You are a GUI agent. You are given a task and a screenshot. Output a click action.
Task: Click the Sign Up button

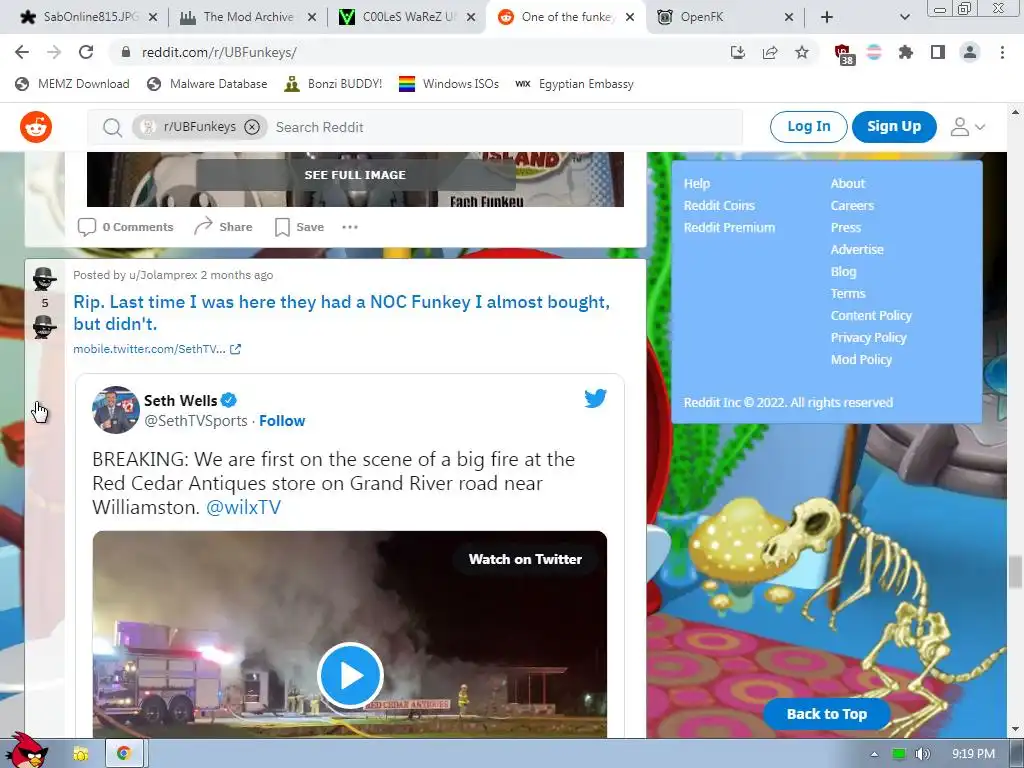894,127
